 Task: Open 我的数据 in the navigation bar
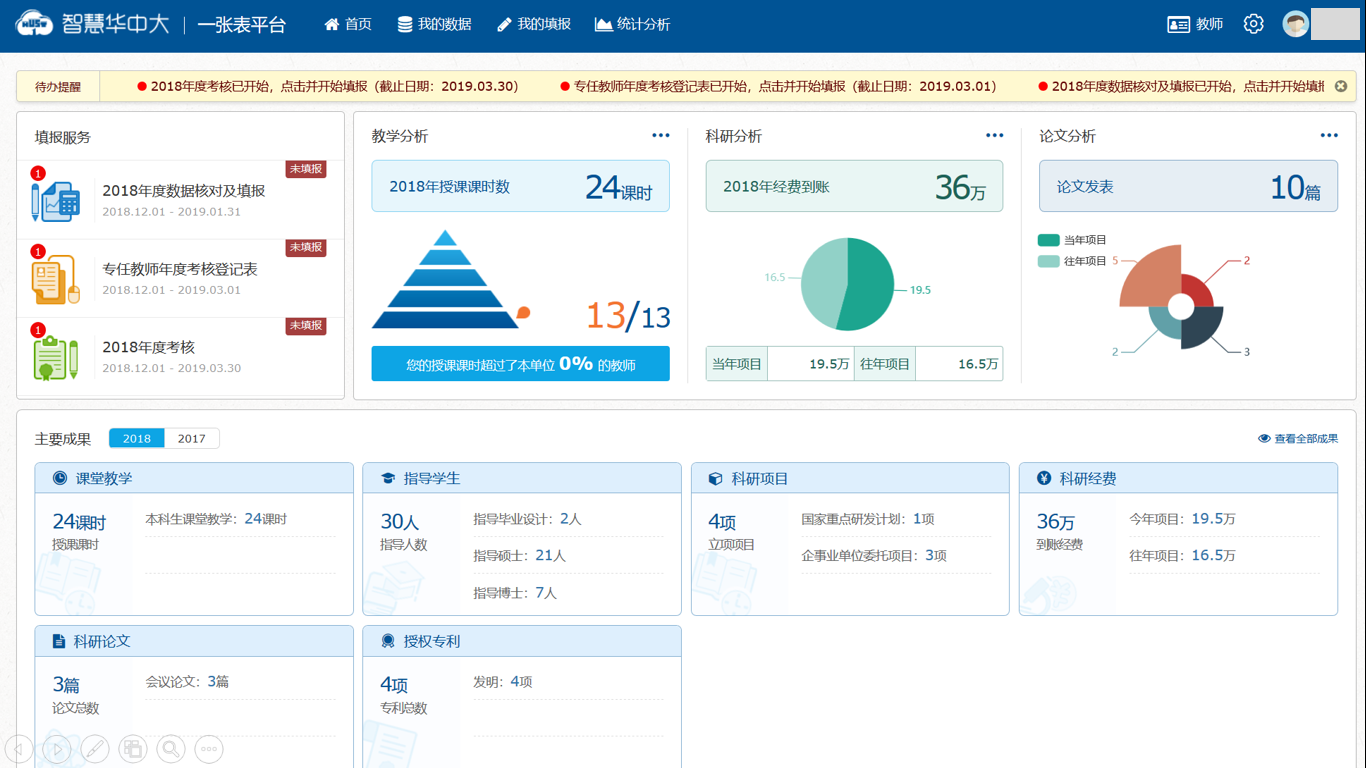click(x=434, y=24)
